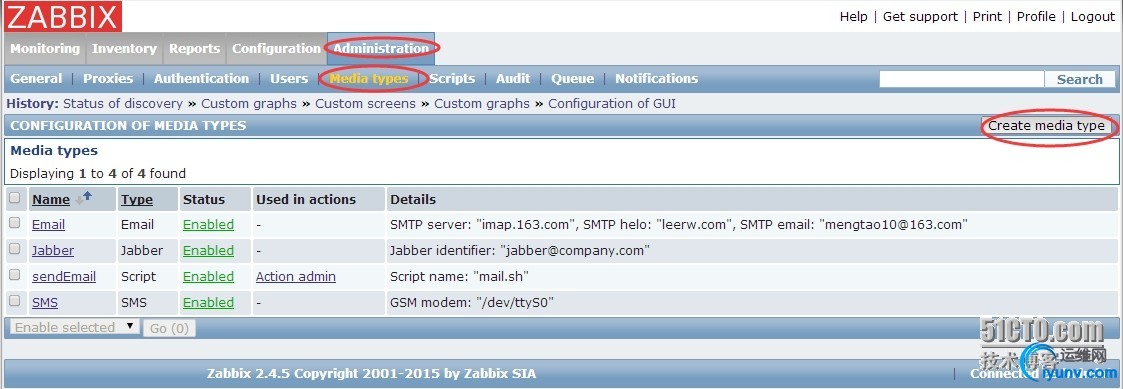Check the Jabber row checkbox
Viewport: 1123px width, 389px height.
pos(14,249)
